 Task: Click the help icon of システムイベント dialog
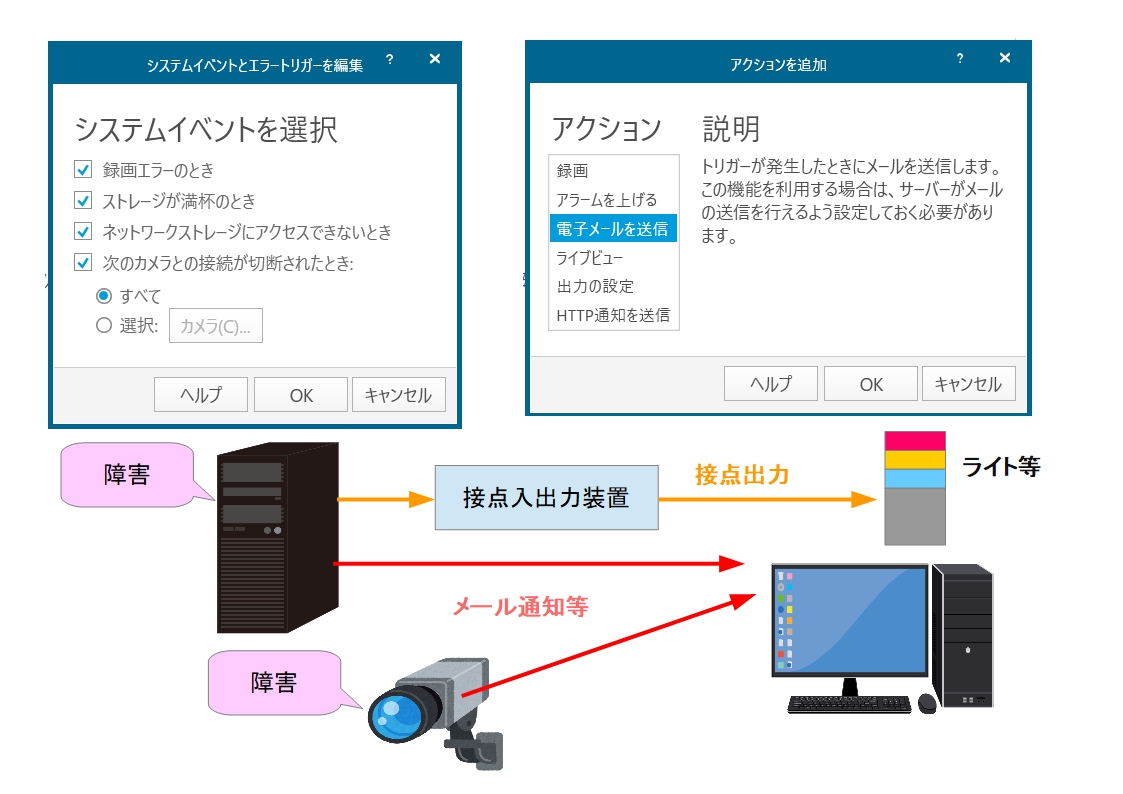tap(390, 59)
